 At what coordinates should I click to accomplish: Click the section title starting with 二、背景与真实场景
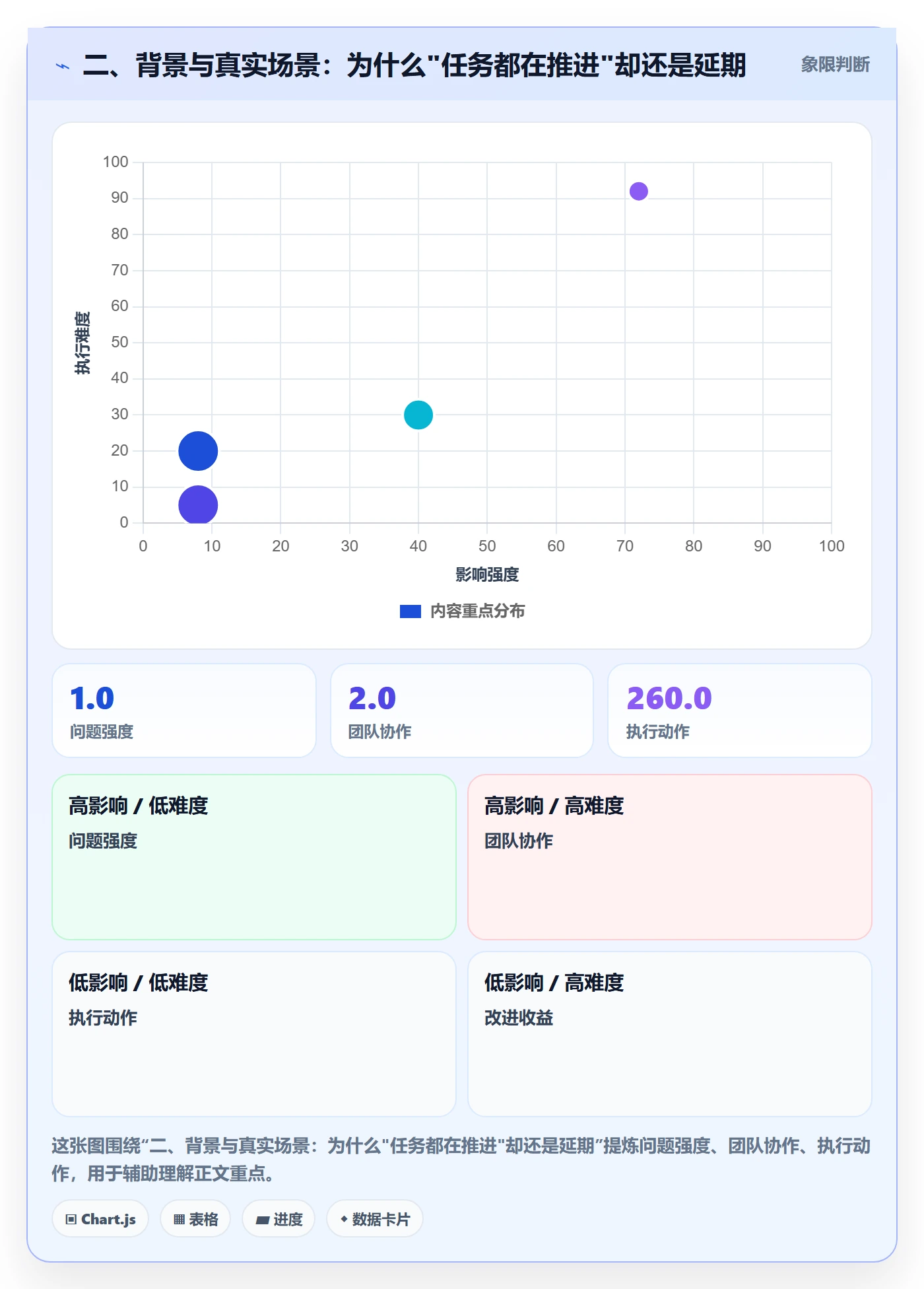[414, 65]
